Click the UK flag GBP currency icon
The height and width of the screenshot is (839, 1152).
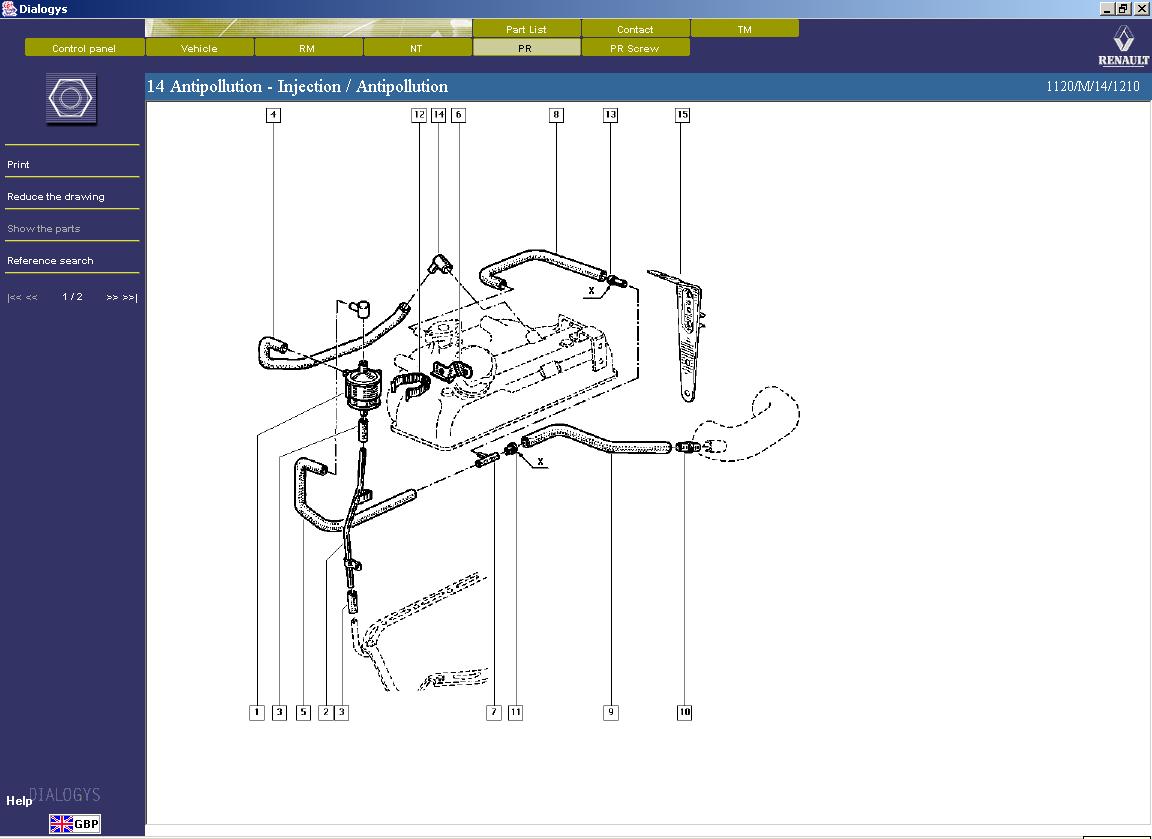pos(75,824)
